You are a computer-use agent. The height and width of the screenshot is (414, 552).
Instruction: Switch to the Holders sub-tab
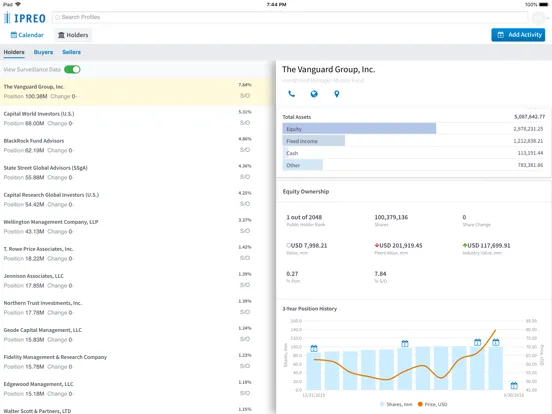(14, 52)
